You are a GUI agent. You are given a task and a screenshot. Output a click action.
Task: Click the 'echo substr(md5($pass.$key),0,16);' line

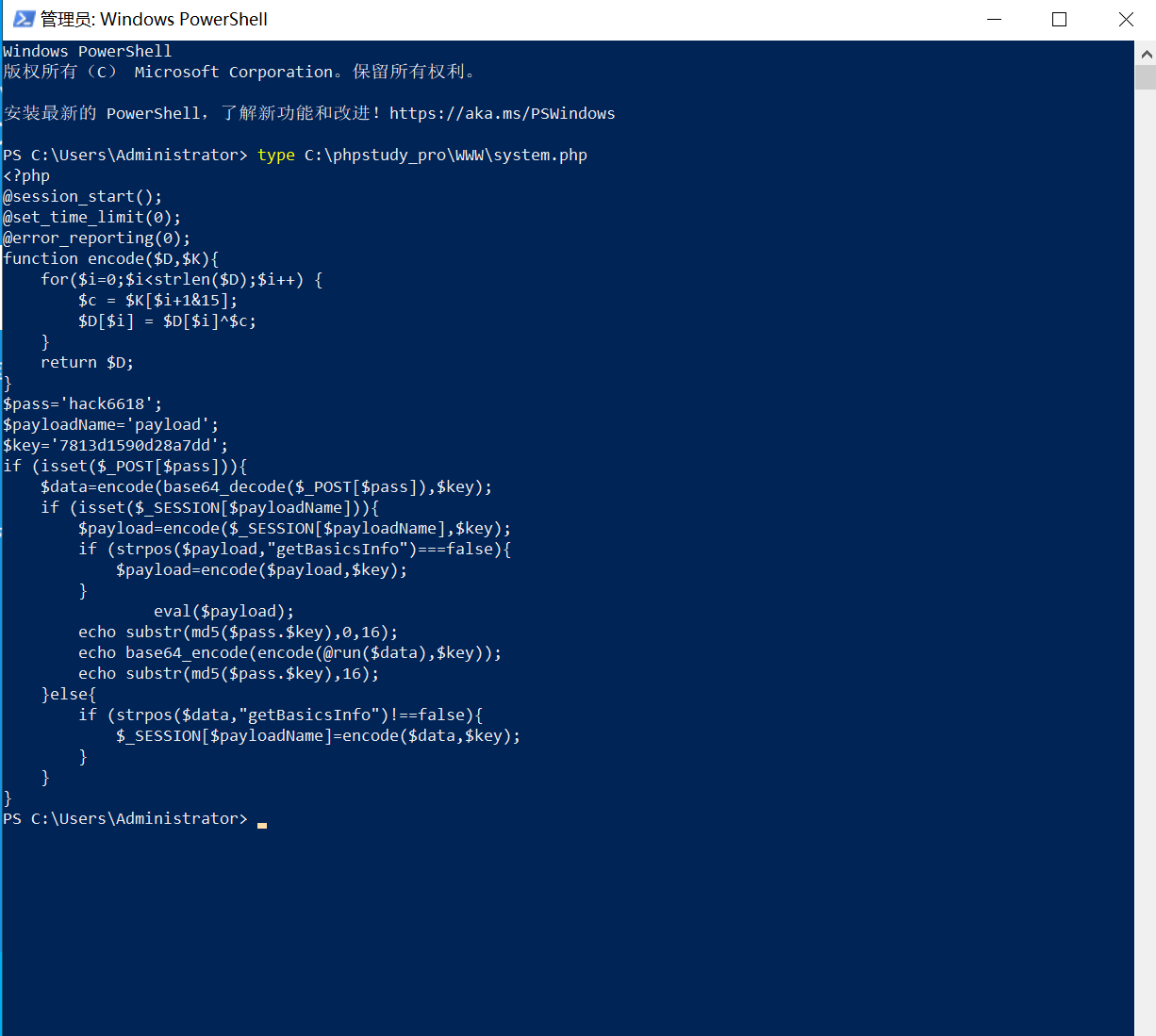[239, 632]
